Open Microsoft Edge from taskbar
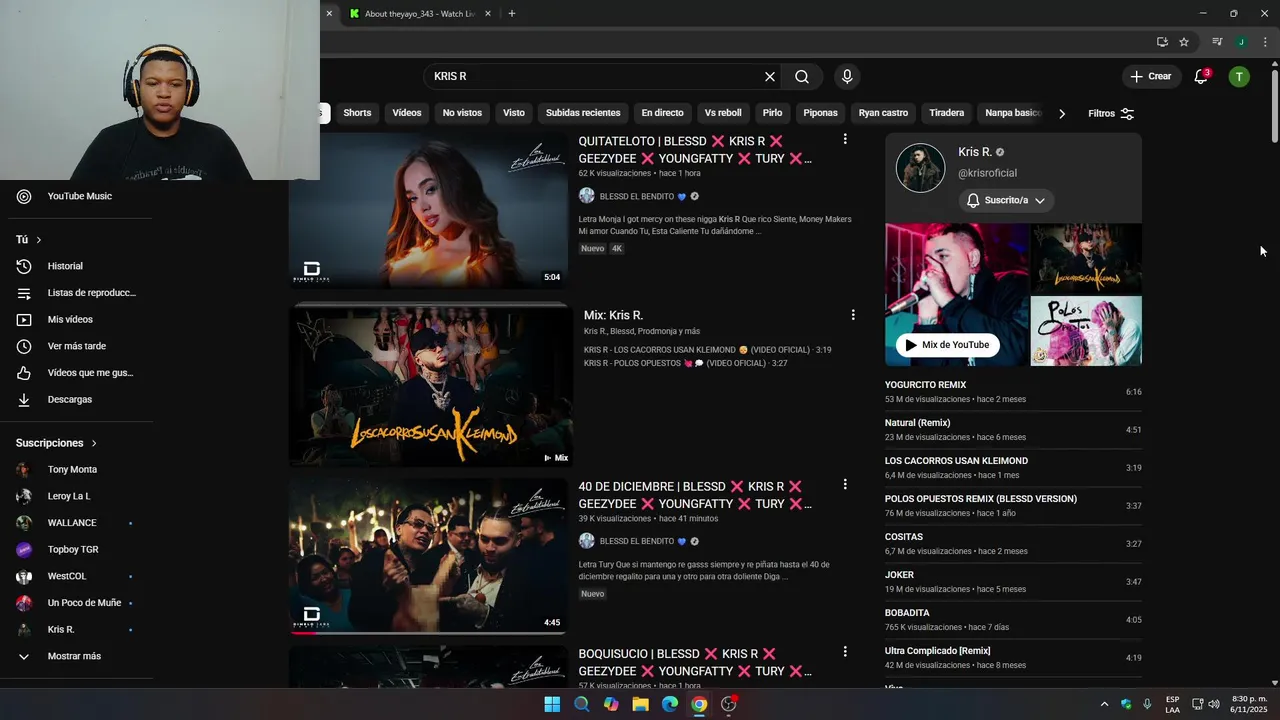The height and width of the screenshot is (720, 1280). click(x=670, y=704)
